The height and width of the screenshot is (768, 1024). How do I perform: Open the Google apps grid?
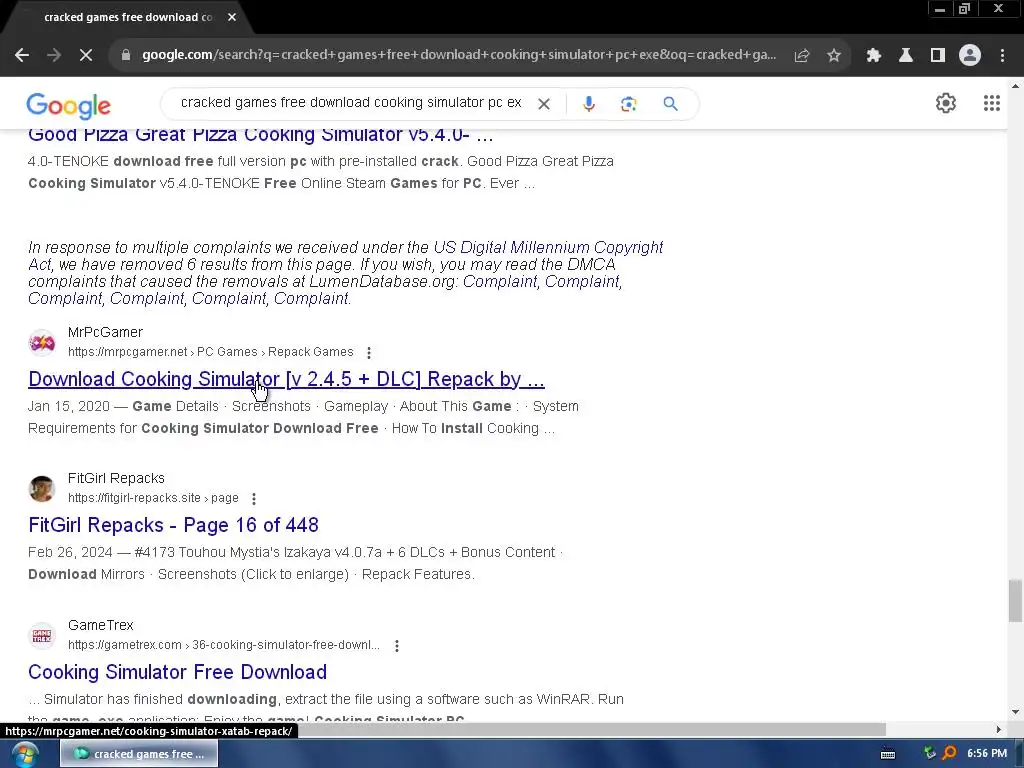point(991,103)
